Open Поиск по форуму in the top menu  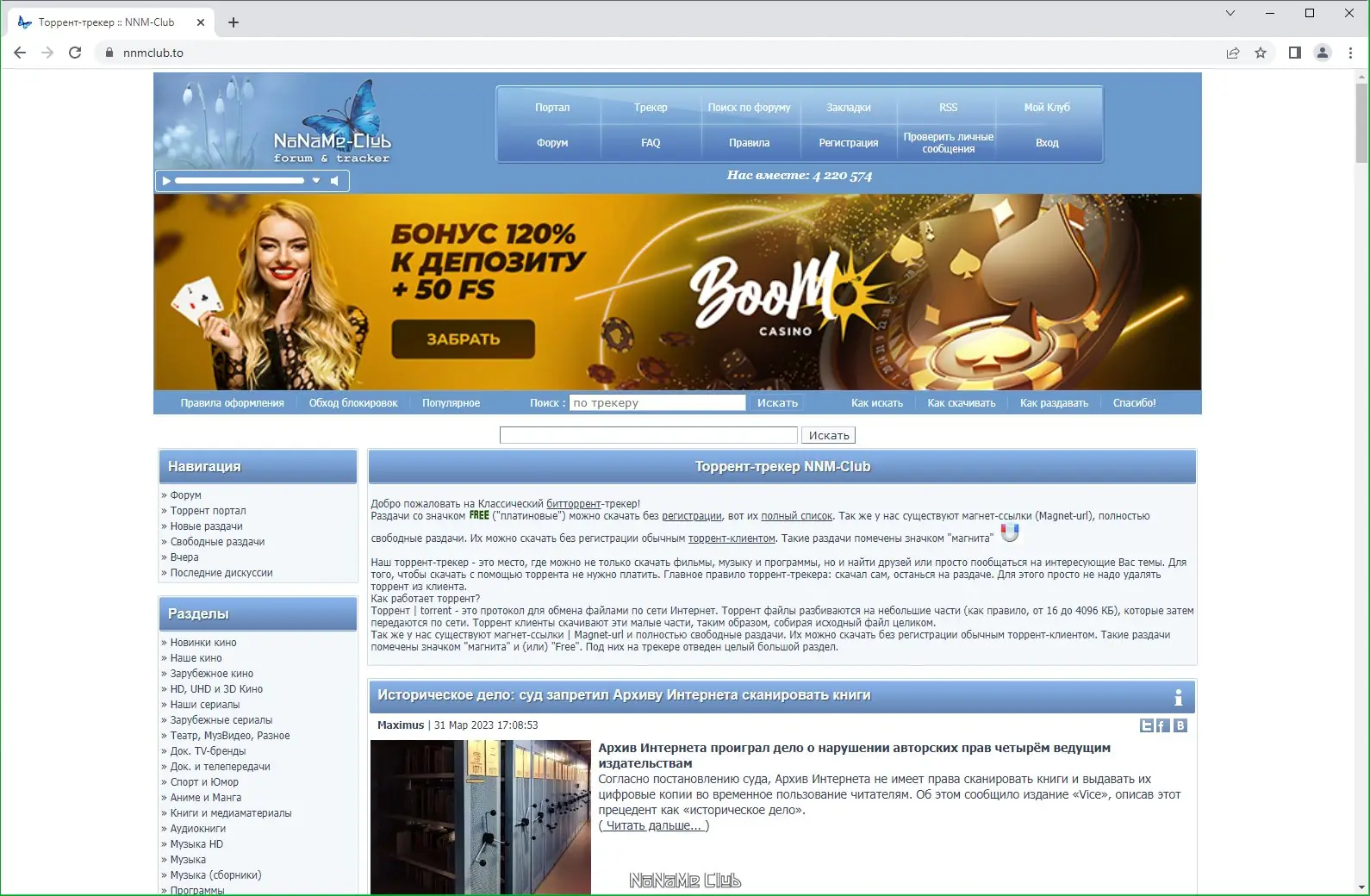[749, 108]
